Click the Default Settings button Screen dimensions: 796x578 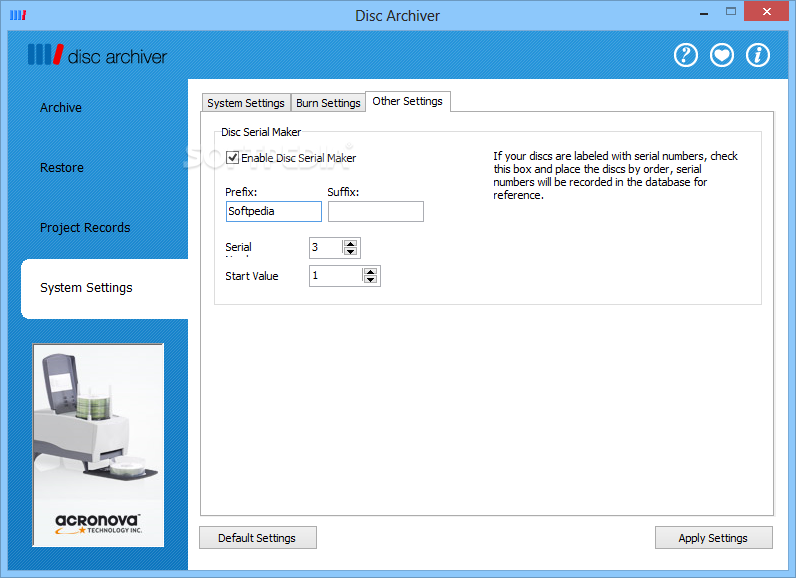258,538
